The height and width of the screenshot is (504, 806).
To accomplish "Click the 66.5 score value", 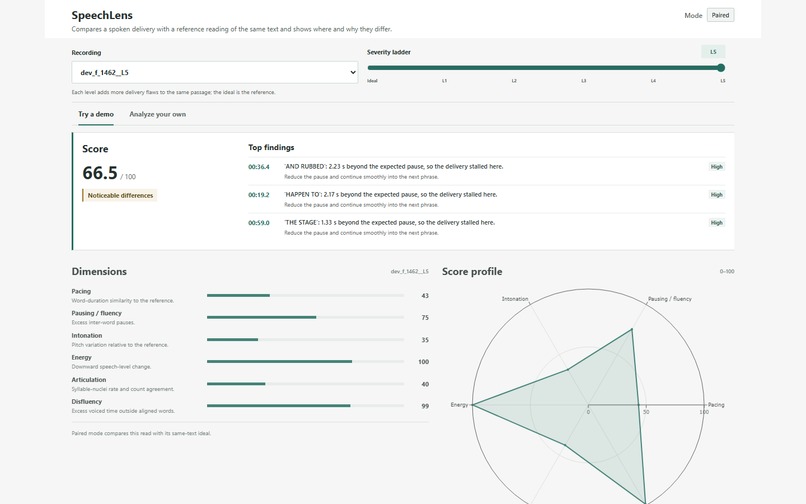I will click(100, 173).
